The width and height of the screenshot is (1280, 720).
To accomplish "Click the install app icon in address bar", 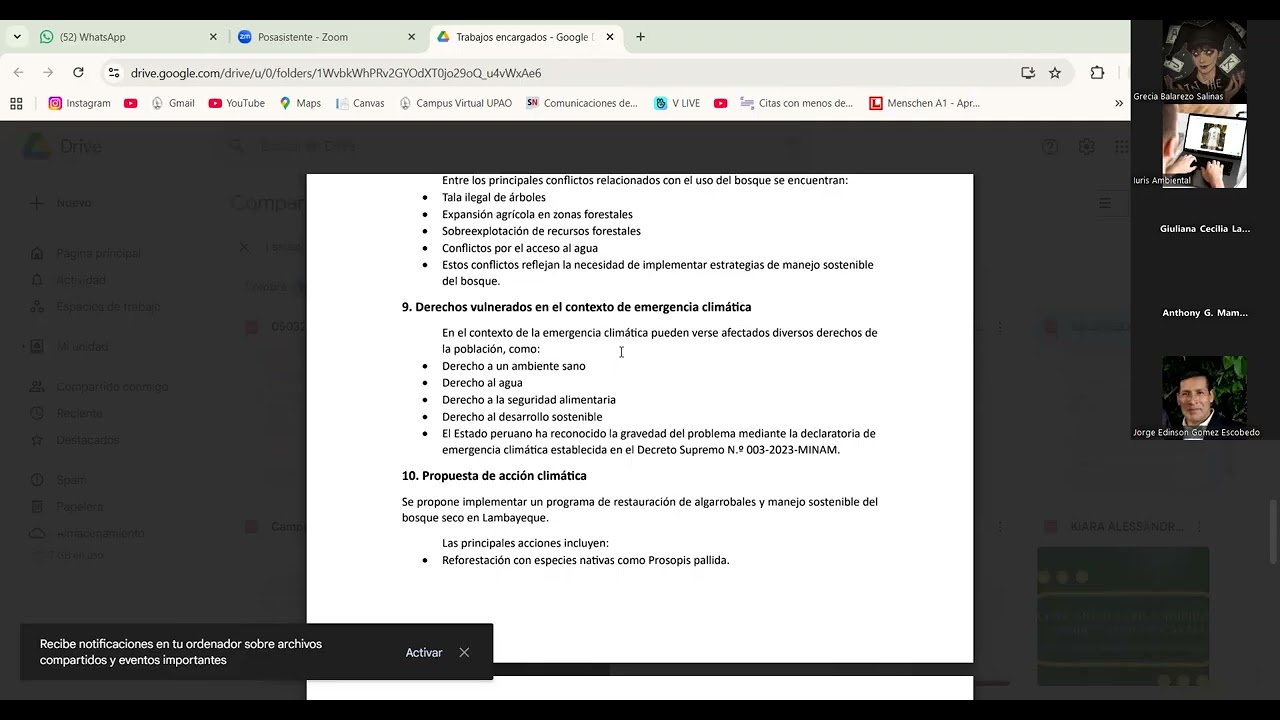I will pyautogui.click(x=1028, y=73).
